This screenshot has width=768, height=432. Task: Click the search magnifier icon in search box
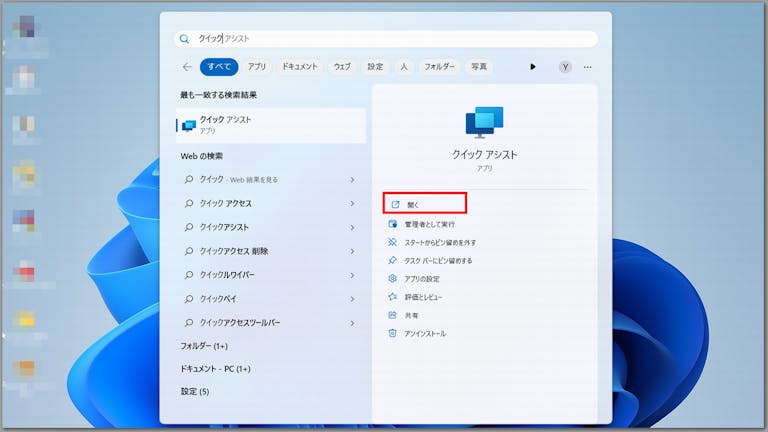(184, 39)
